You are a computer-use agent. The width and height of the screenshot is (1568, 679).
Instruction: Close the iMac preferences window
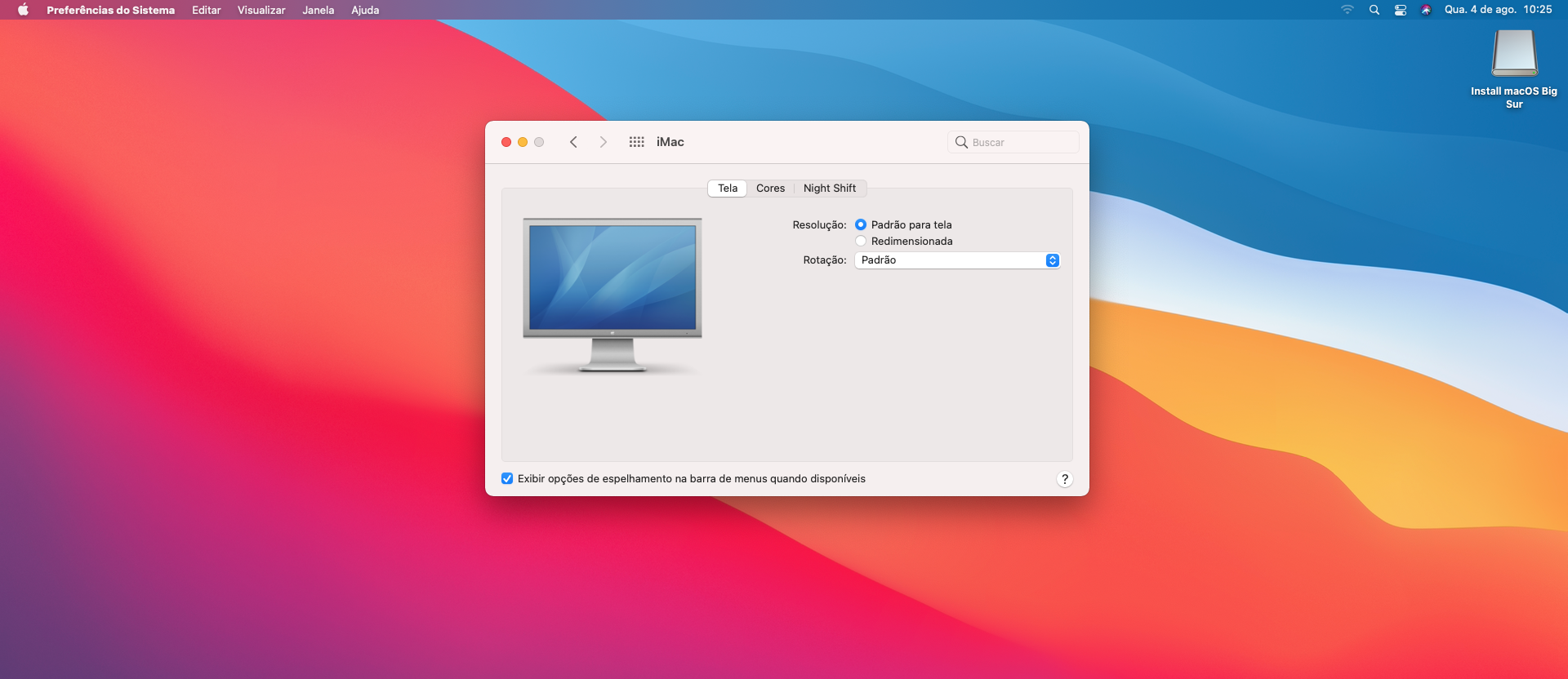click(x=506, y=142)
